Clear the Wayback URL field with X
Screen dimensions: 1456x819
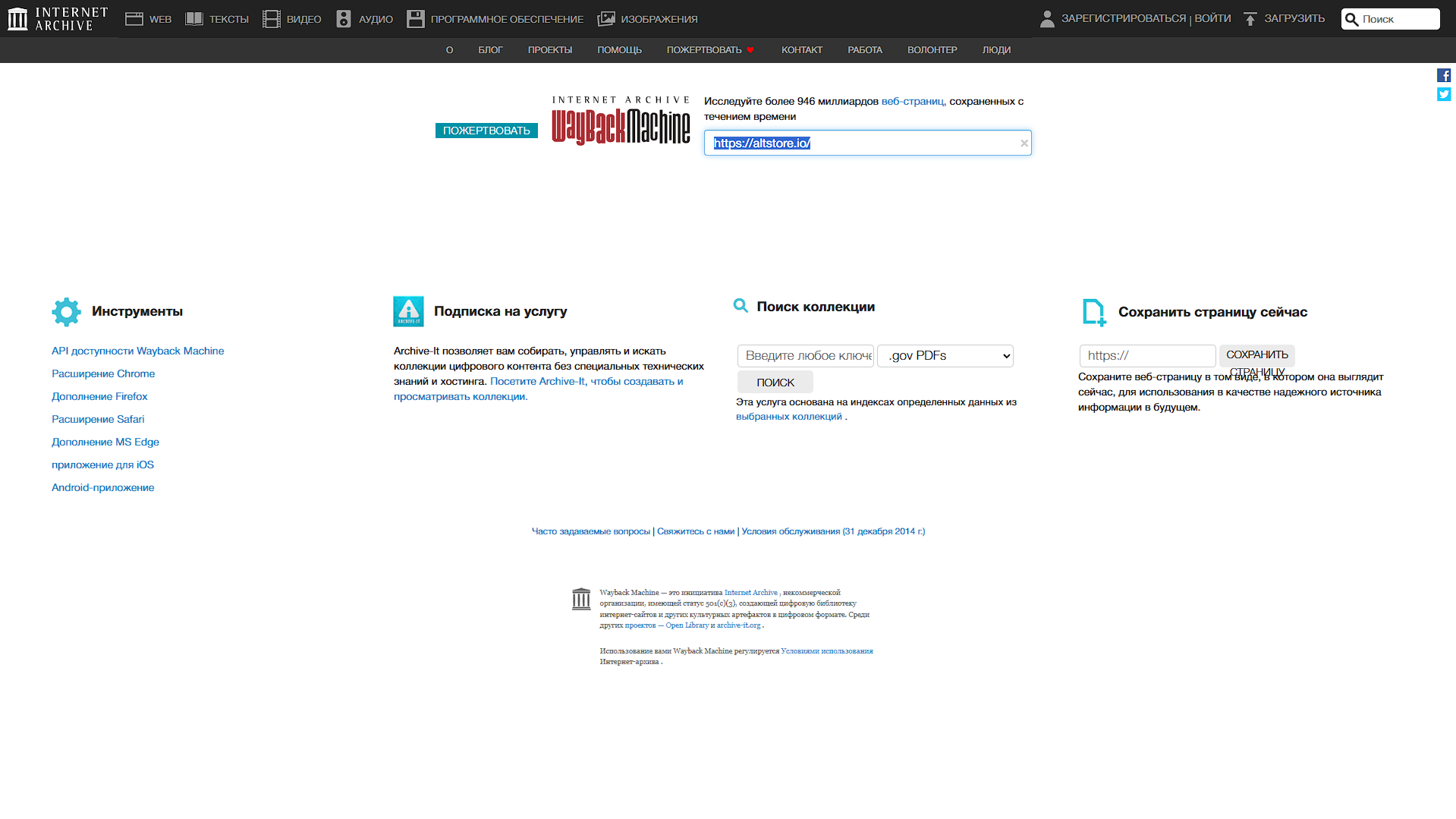(x=1024, y=143)
